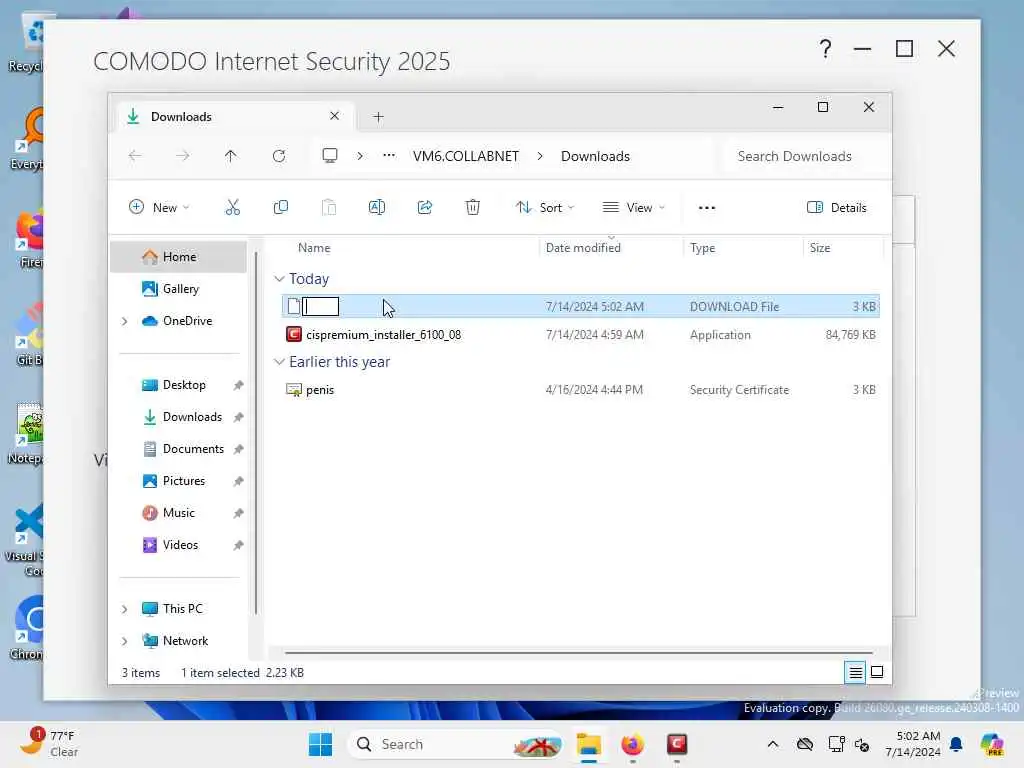Expand OneDrive in navigation pane

[x=125, y=321]
